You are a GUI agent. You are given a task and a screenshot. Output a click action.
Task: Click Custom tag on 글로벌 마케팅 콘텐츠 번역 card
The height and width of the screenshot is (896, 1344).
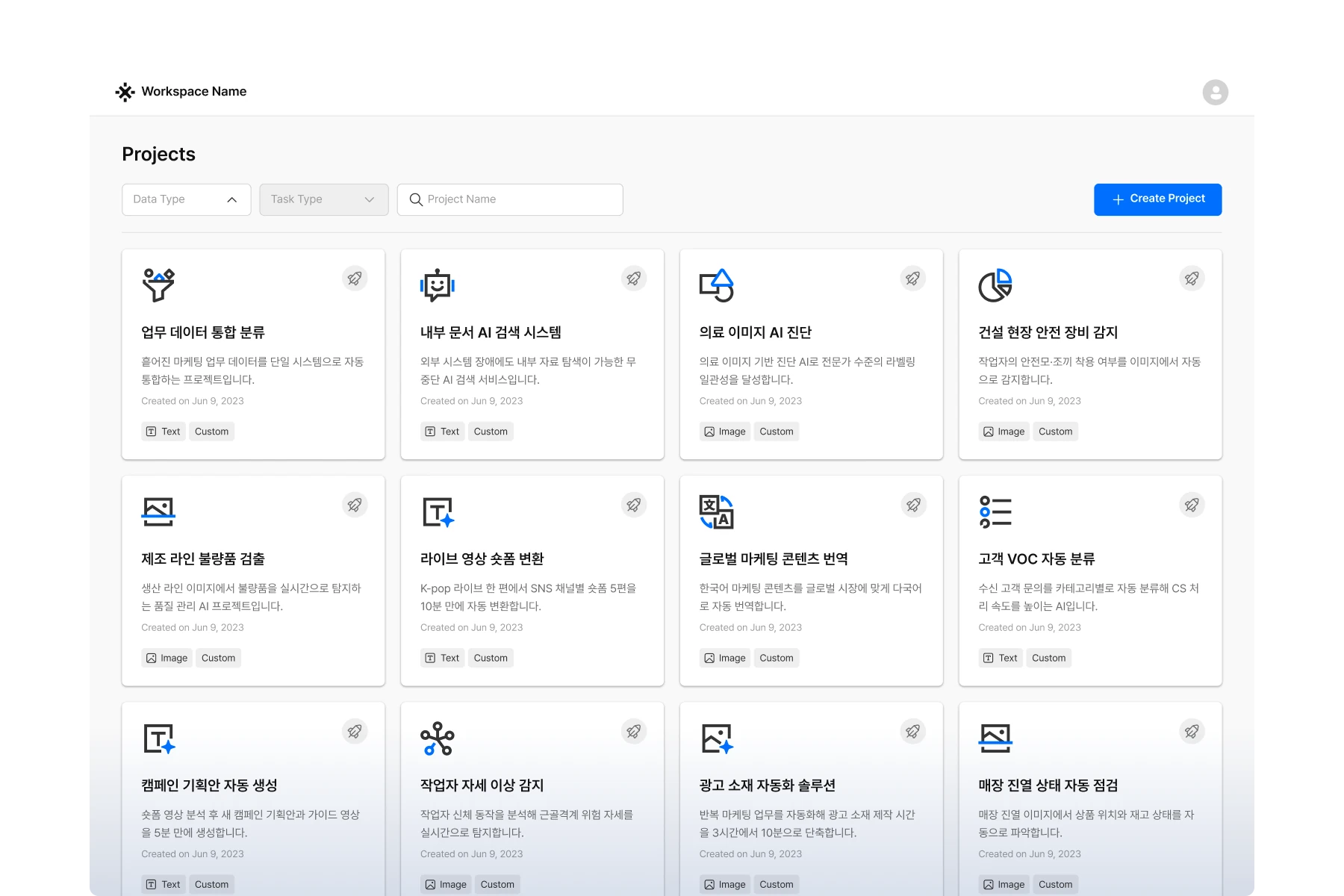tap(777, 658)
